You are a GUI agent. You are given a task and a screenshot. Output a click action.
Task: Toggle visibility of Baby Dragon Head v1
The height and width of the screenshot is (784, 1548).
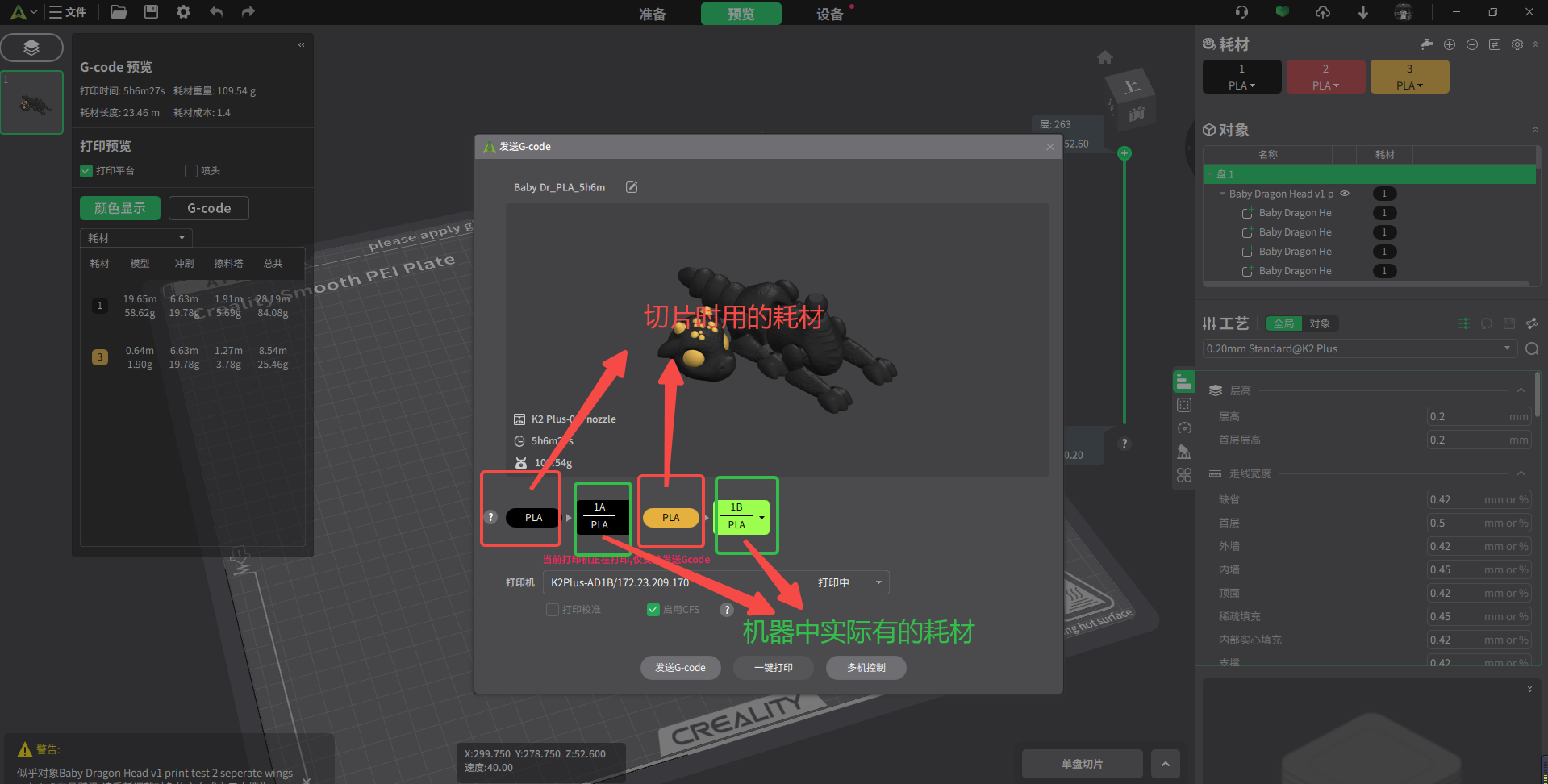pos(1345,194)
